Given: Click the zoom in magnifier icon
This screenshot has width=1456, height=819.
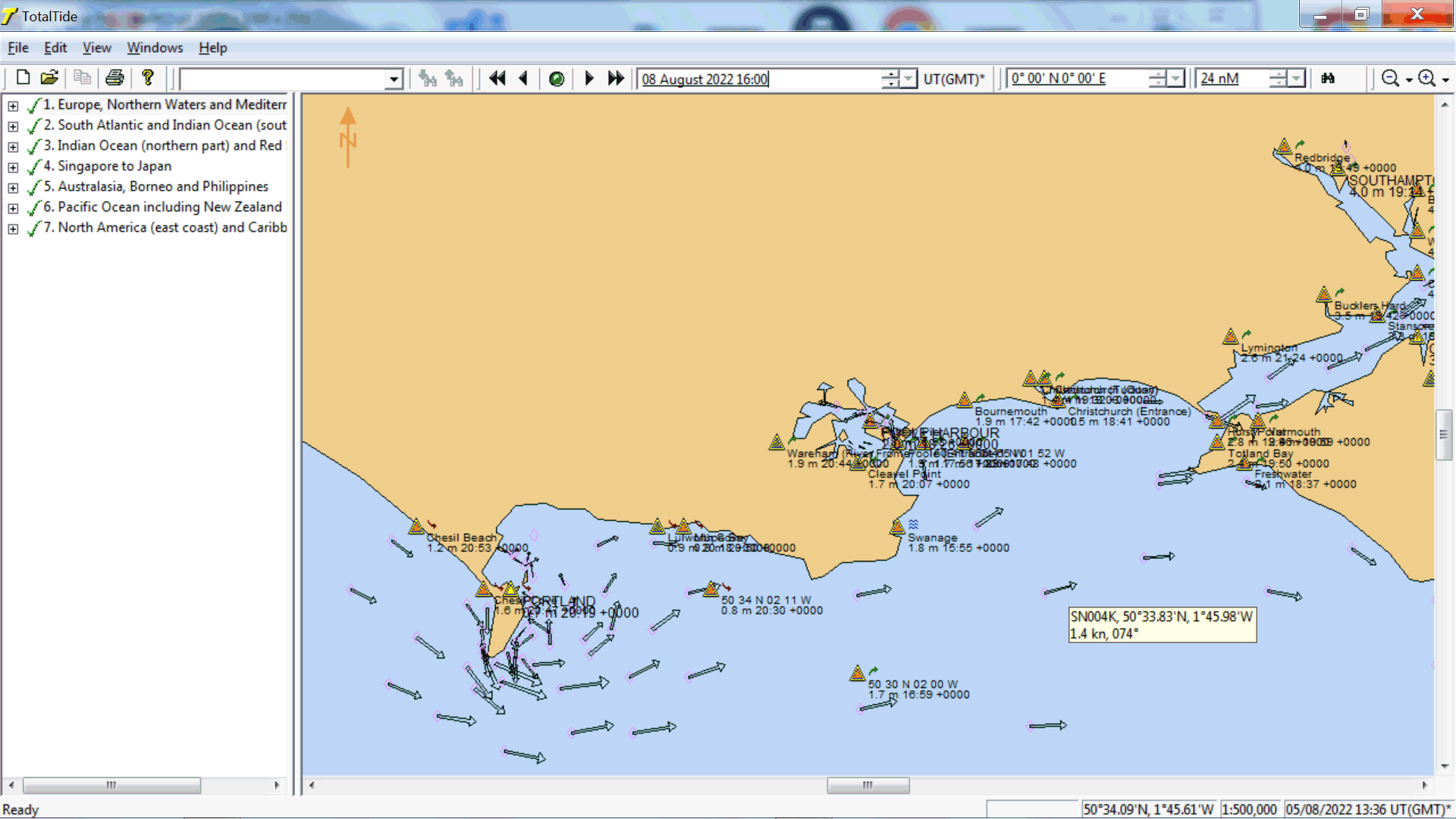Looking at the screenshot, I should click(x=1426, y=79).
